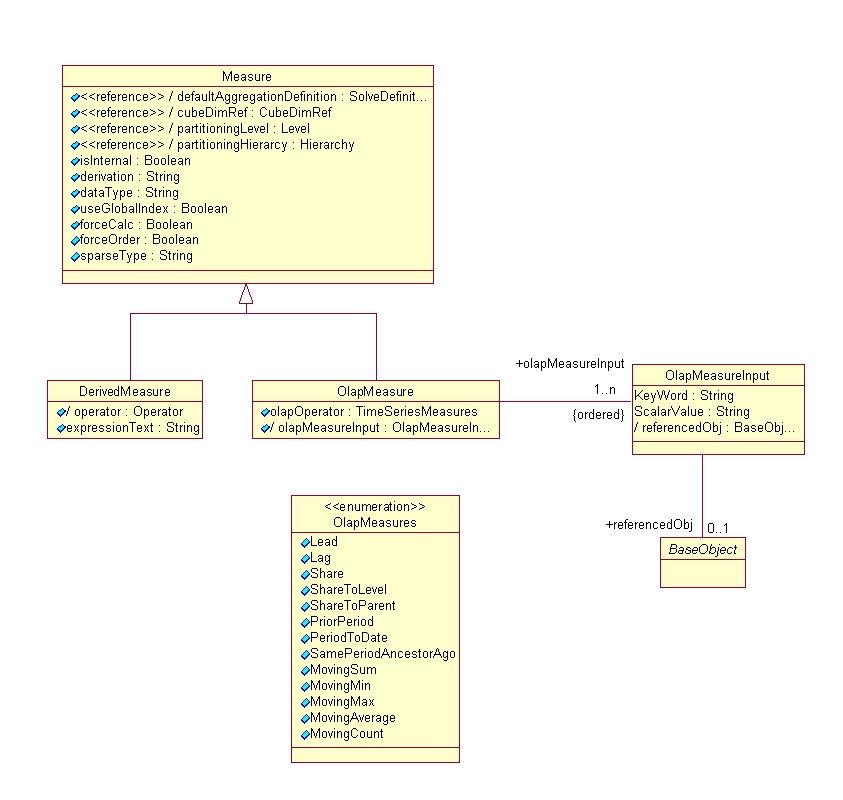Select the Measure class title

pos(247,76)
